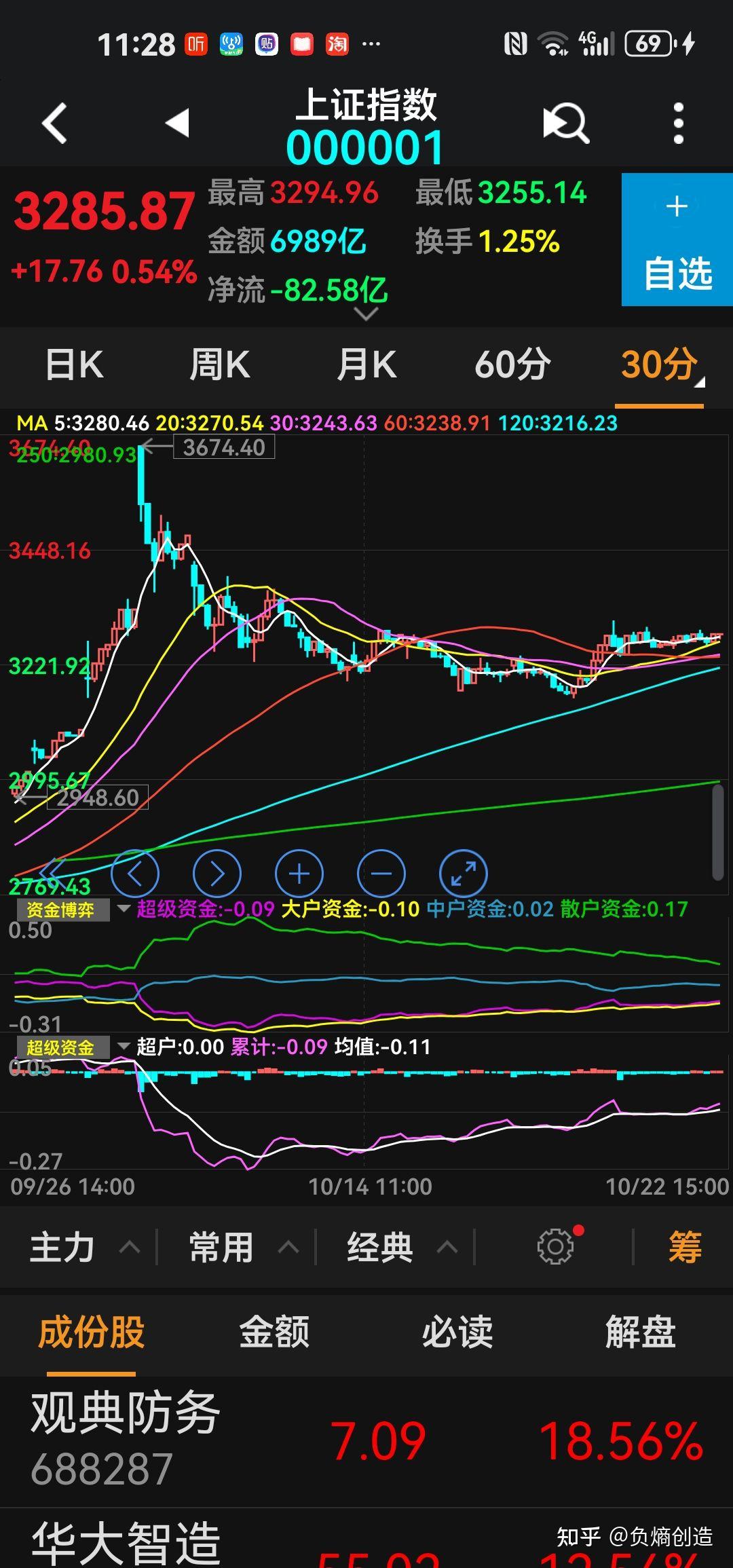
Task: Tap 18.56% change for 观典防务
Action: (621, 1442)
